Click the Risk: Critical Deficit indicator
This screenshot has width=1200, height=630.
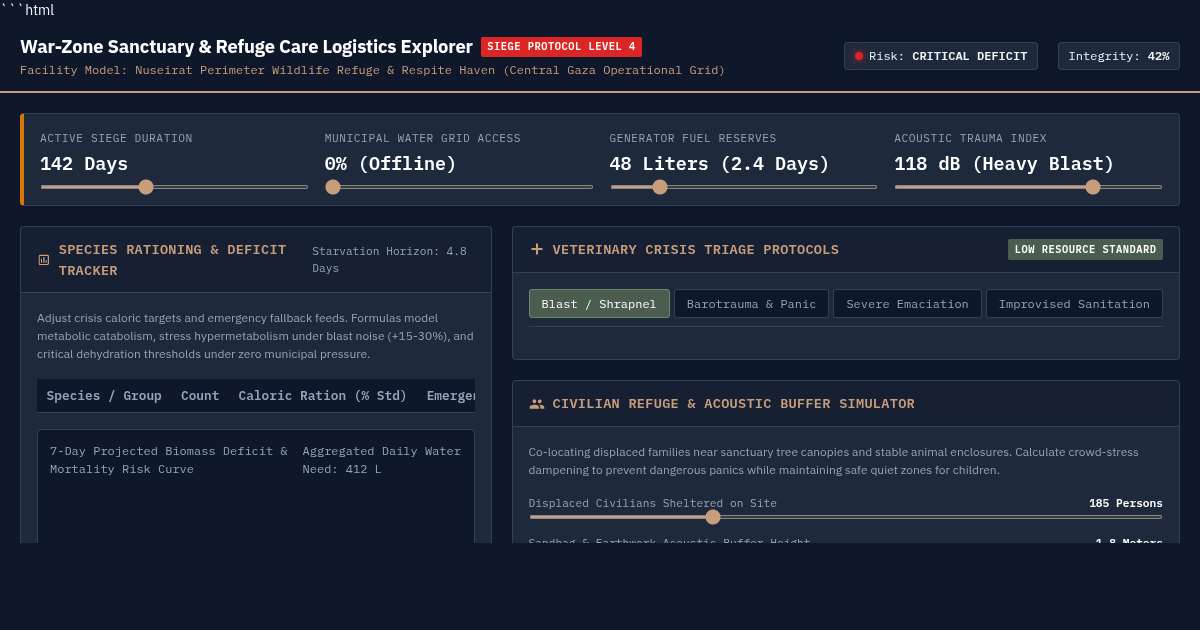pyautogui.click(x=941, y=56)
